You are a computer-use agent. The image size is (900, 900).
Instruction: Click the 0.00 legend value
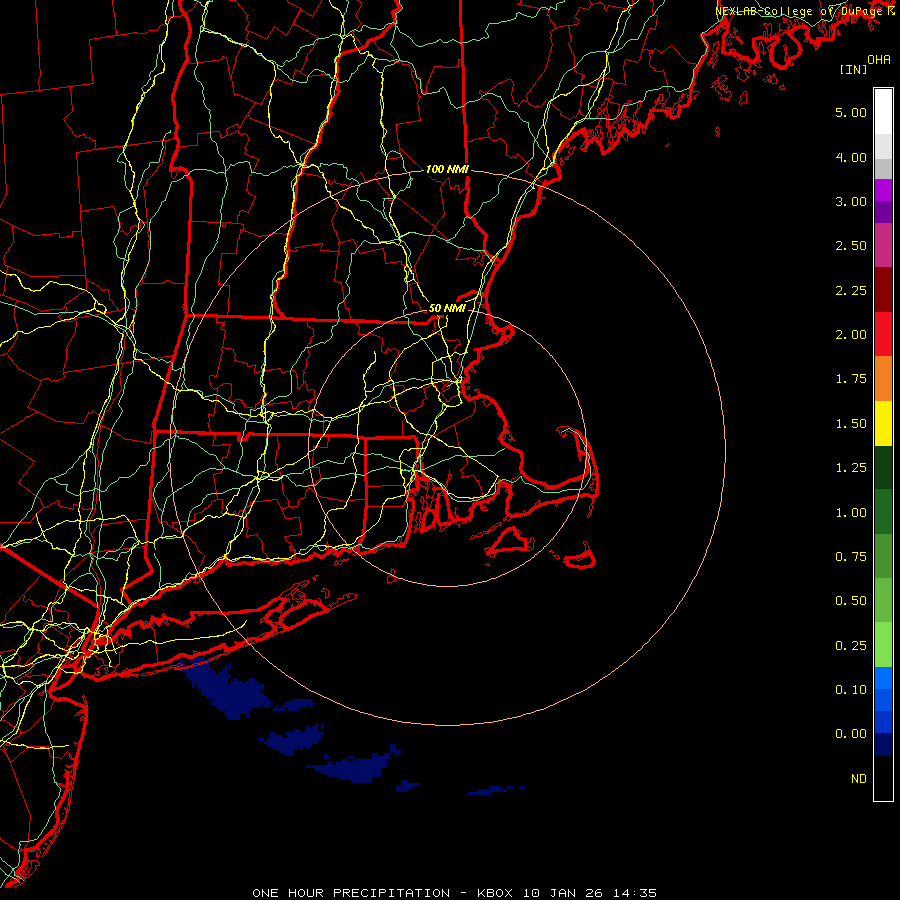851,734
